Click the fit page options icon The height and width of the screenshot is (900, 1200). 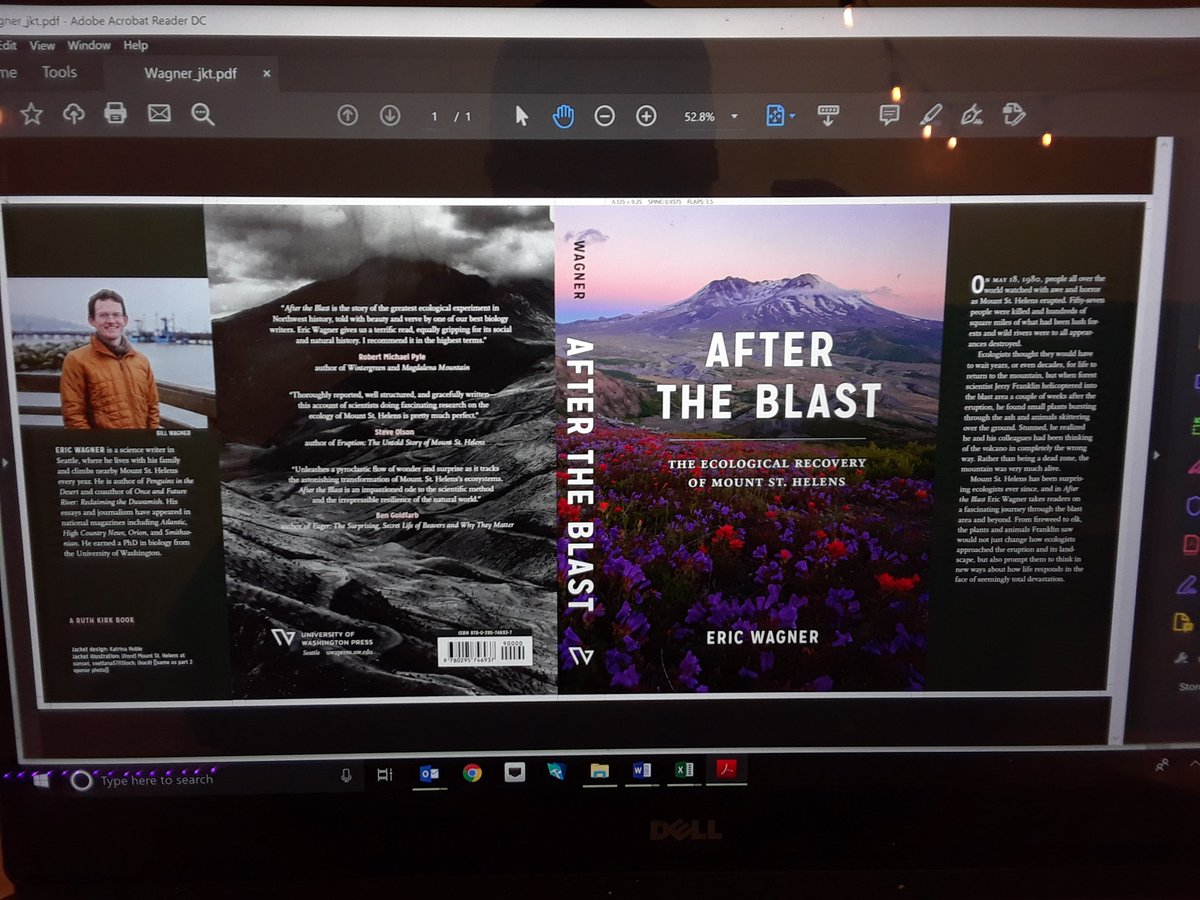click(x=775, y=116)
